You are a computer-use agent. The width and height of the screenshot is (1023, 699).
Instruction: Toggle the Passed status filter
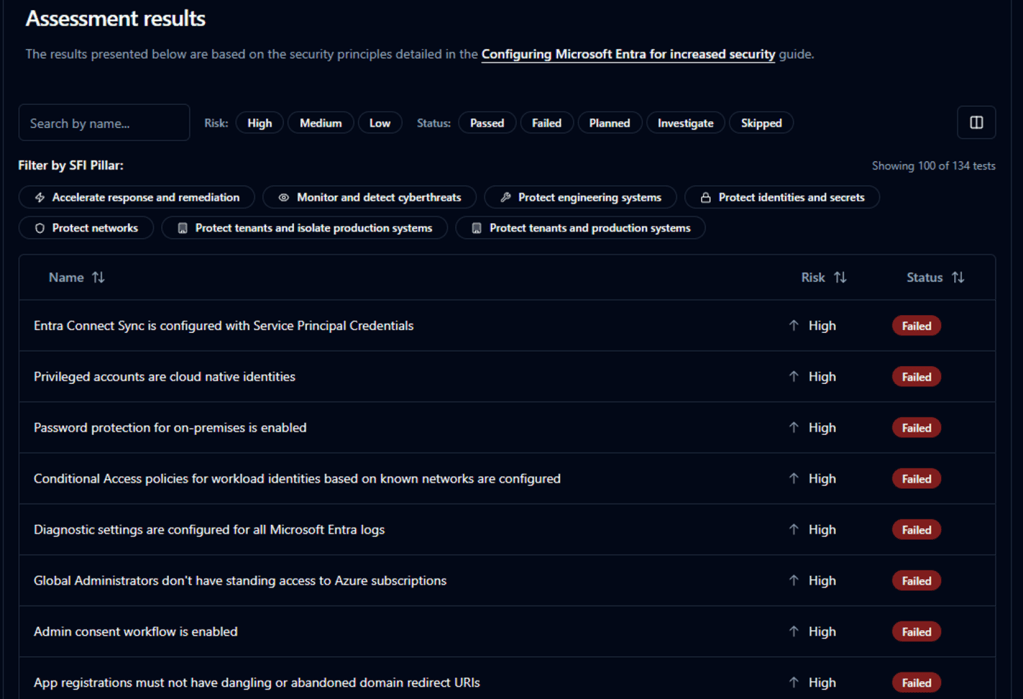coord(487,123)
